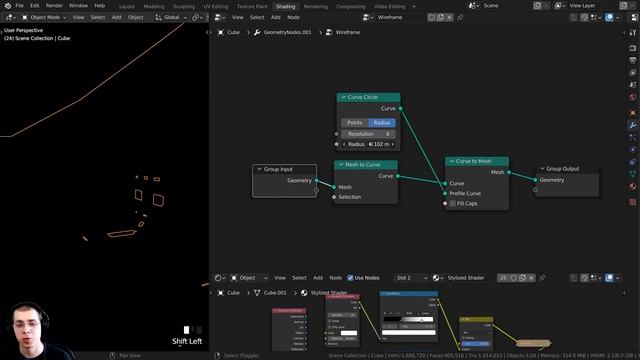Toggle fake user shield for Wireframe node group
640x360 pixels.
pos(431,18)
